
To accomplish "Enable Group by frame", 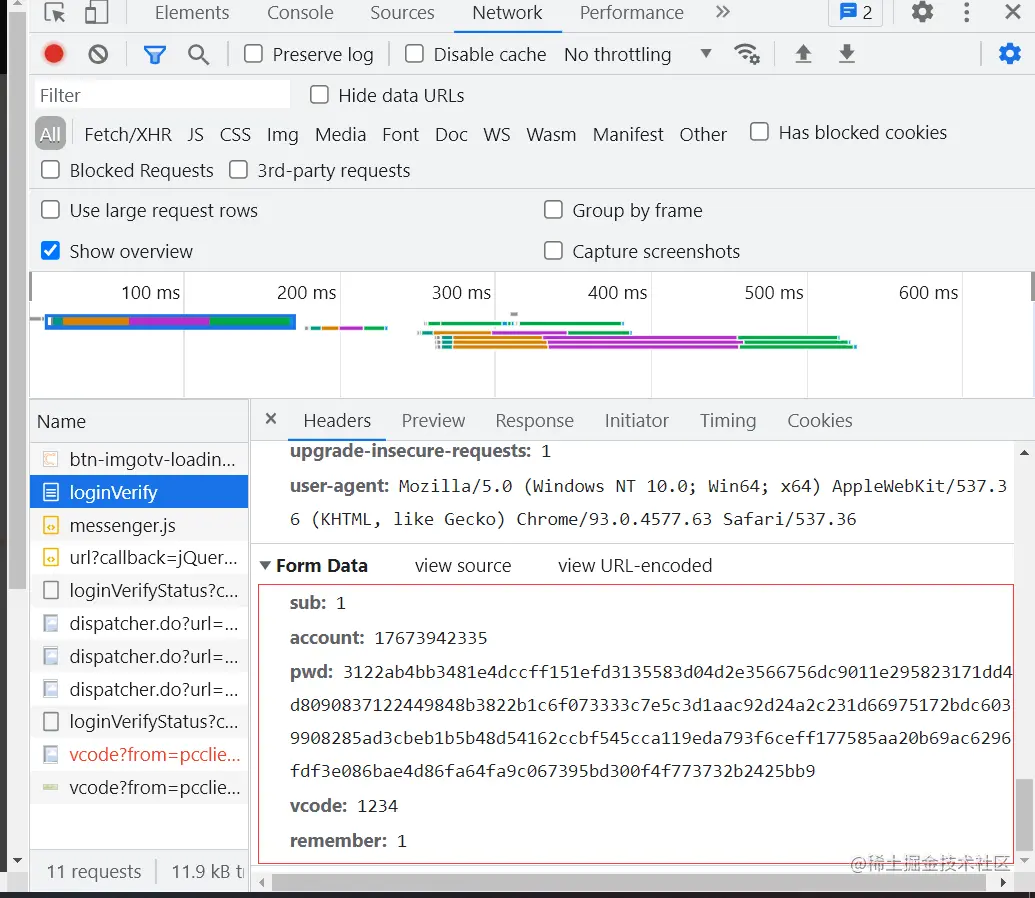I will coord(553,210).
